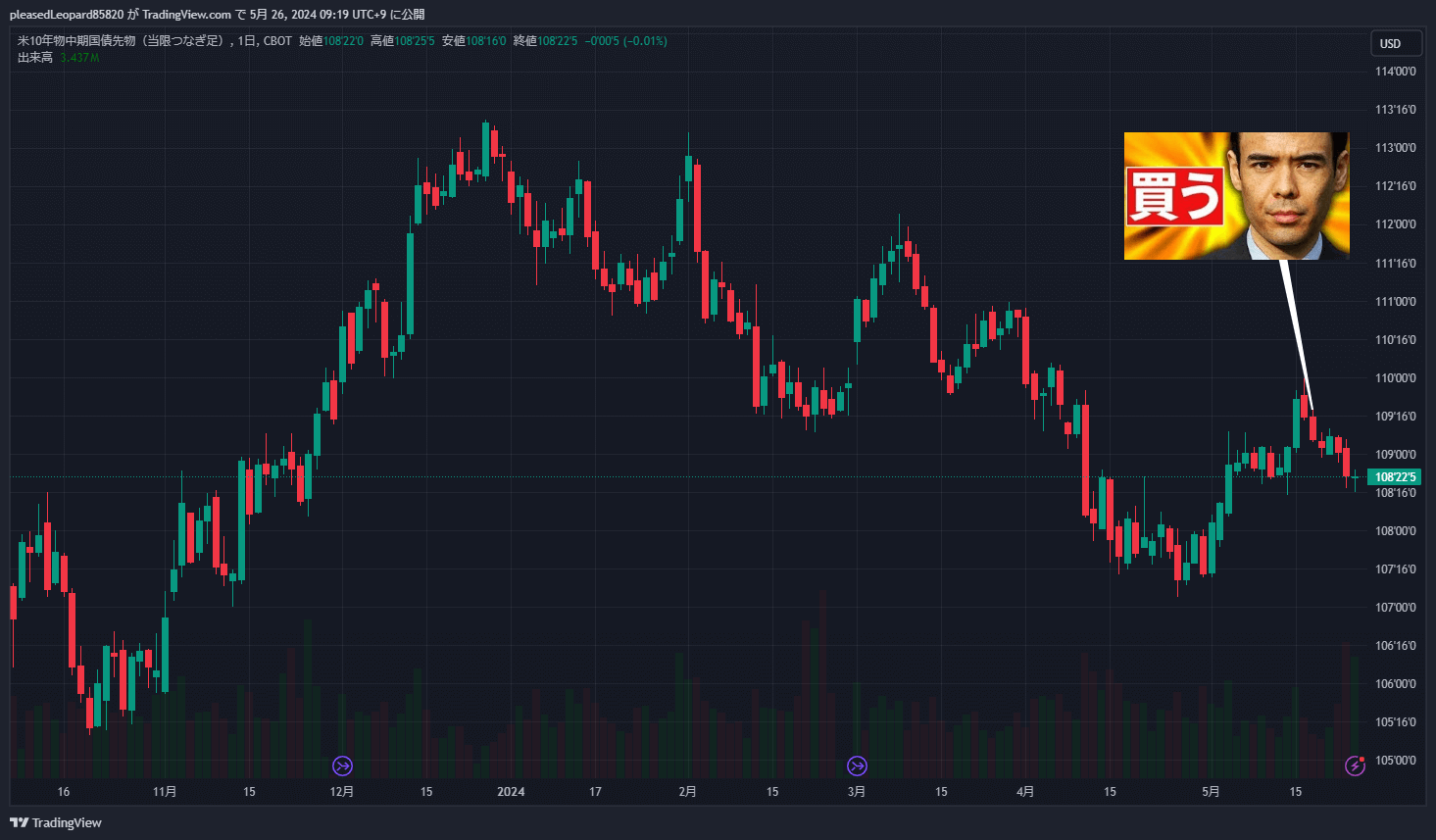The height and width of the screenshot is (840, 1436).
Task: Select the white arrow line annotation
Action: [1296, 333]
